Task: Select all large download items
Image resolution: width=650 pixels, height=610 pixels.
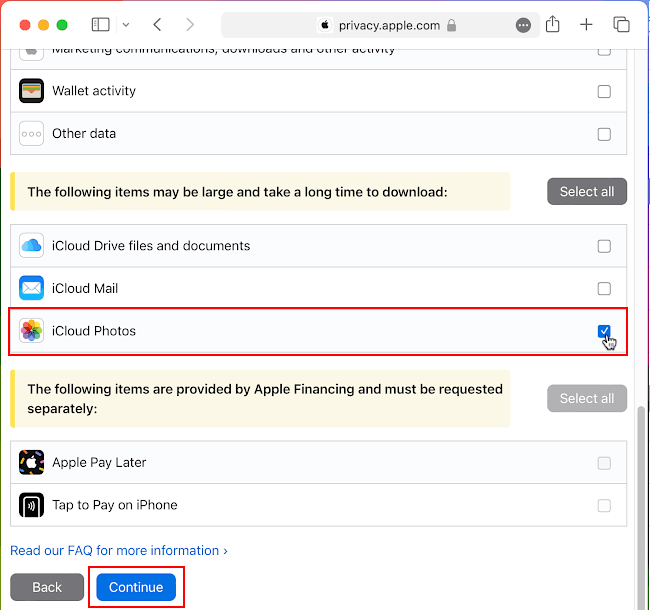Action: (587, 191)
